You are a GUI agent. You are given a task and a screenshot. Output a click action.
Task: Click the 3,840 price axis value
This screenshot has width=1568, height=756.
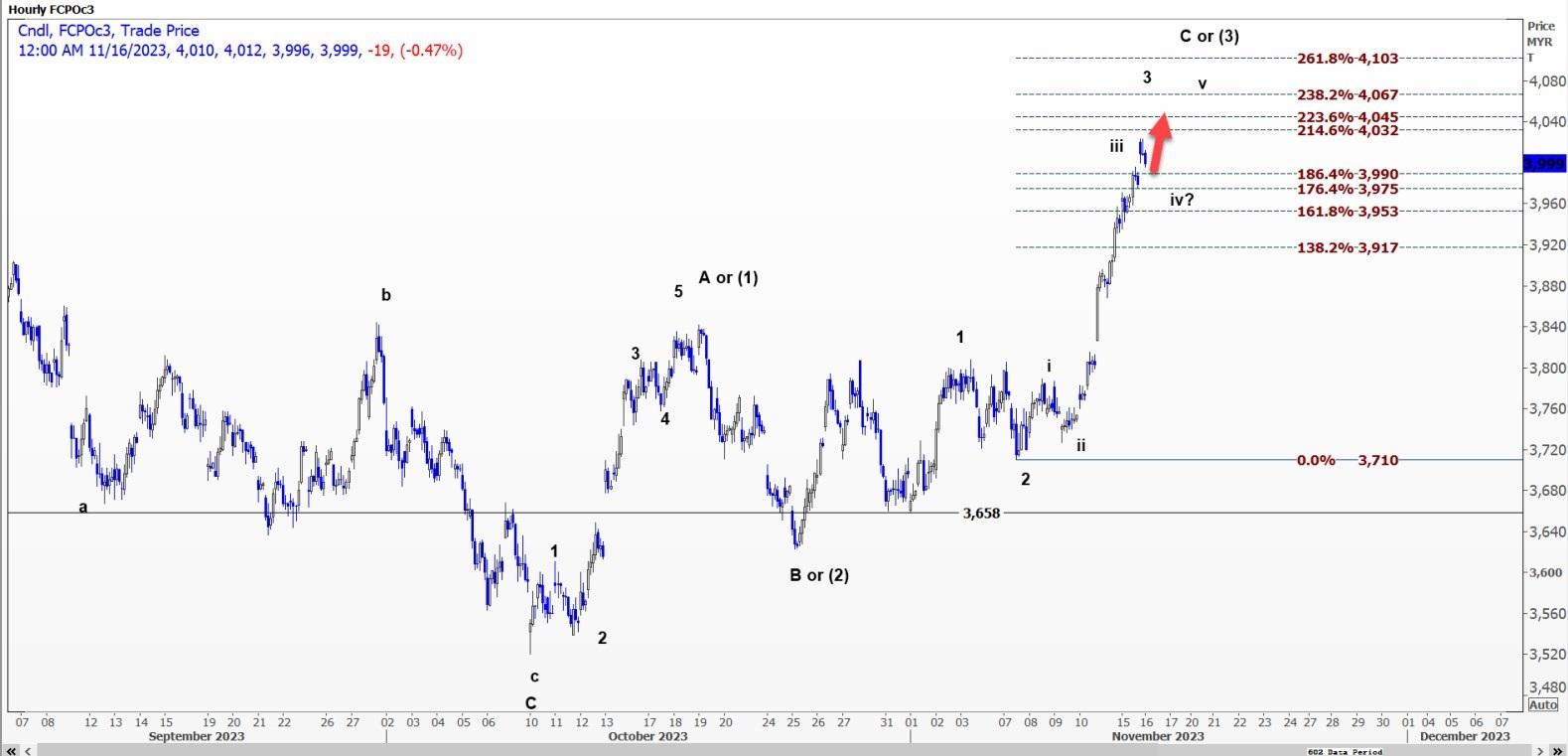[x=1548, y=327]
